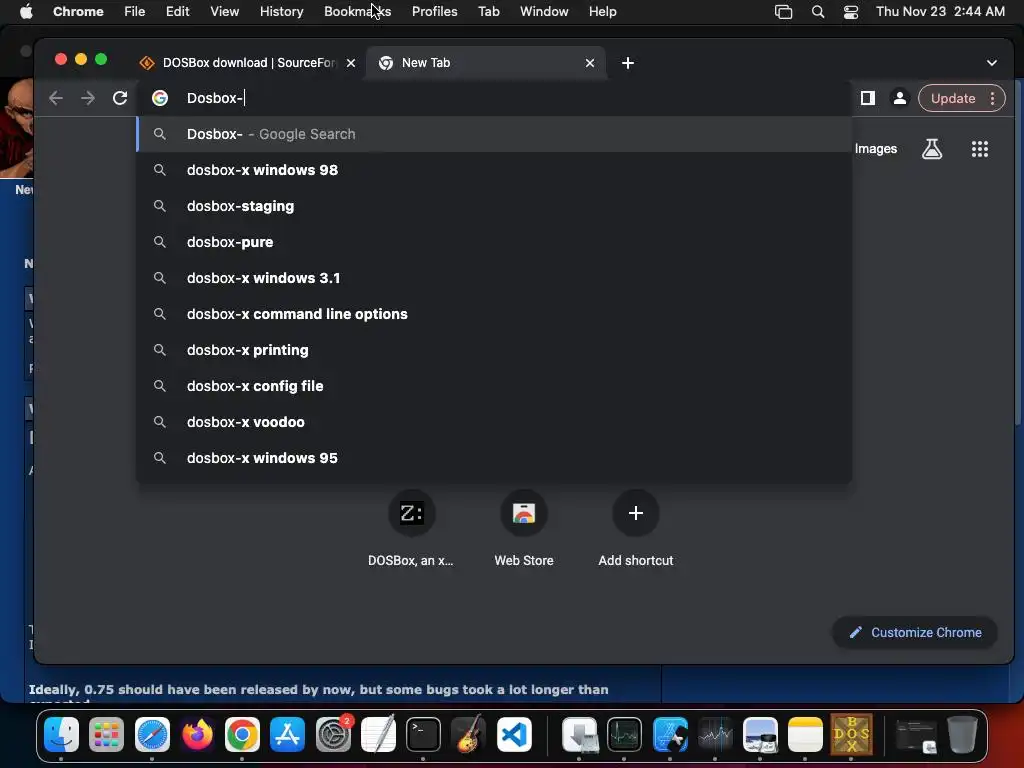Click the Customize Chrome button
The height and width of the screenshot is (768, 1024).
(x=915, y=632)
